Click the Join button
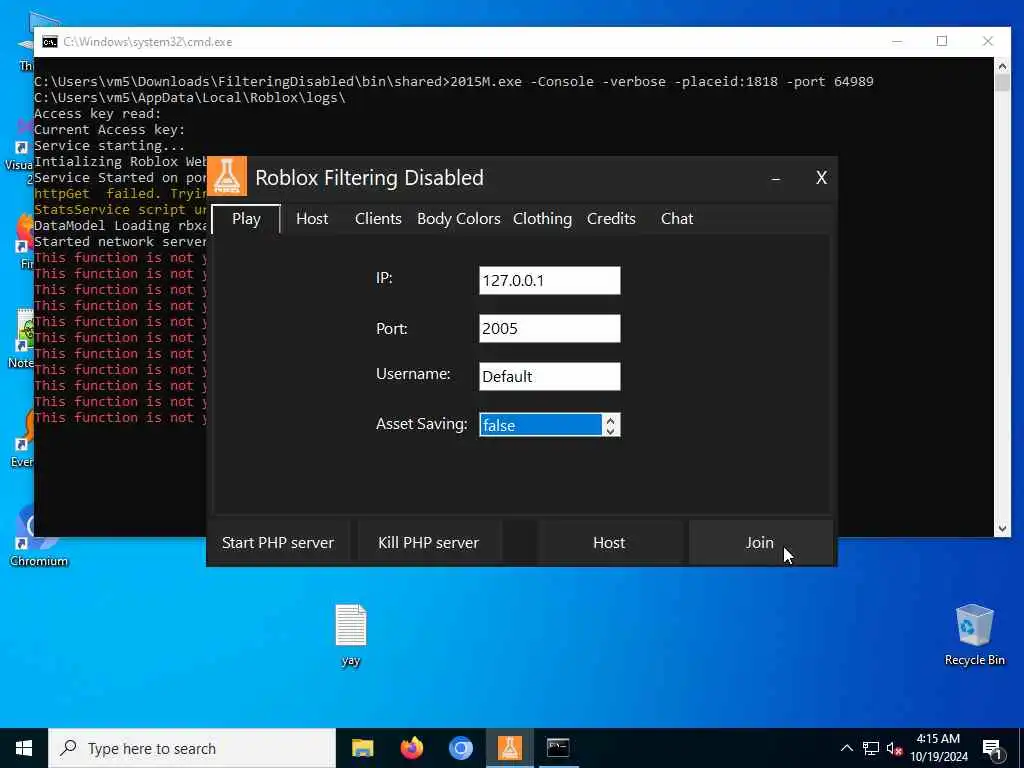The height and width of the screenshot is (768, 1024). (x=760, y=543)
